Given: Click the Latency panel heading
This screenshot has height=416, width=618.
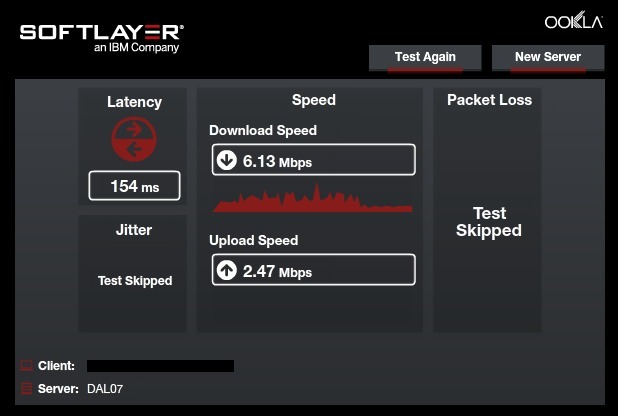Looking at the screenshot, I should (134, 102).
